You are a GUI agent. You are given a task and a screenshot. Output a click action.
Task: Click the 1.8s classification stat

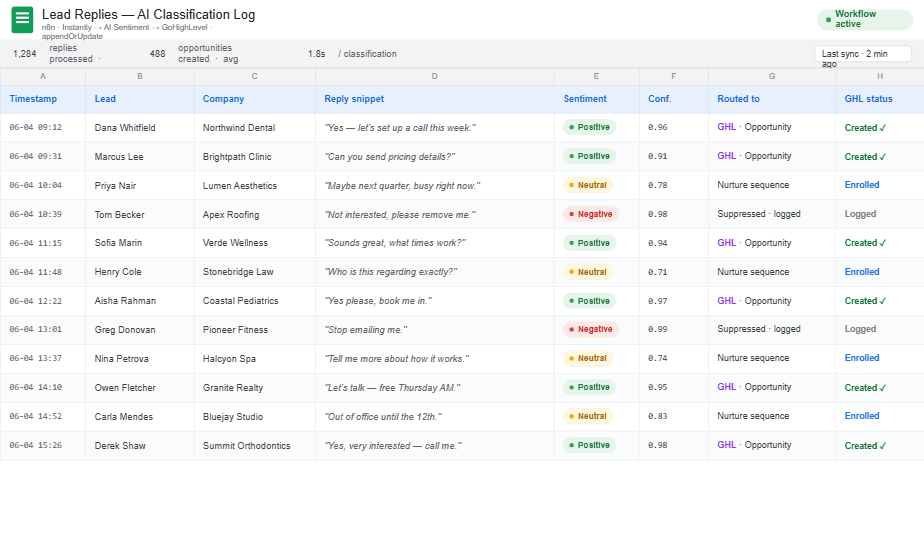(x=352, y=54)
